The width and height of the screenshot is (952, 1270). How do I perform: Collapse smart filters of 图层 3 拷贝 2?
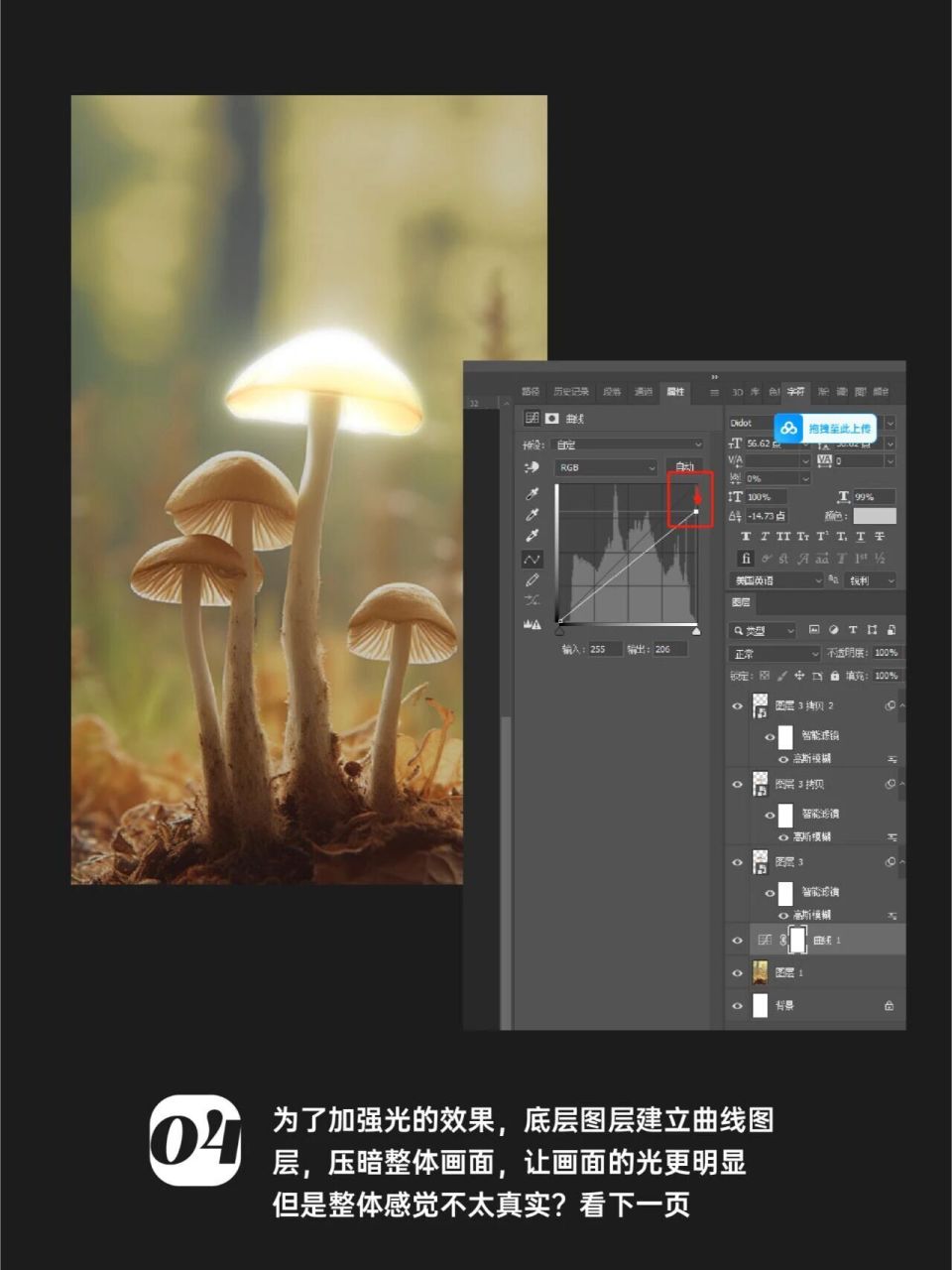pos(901,706)
